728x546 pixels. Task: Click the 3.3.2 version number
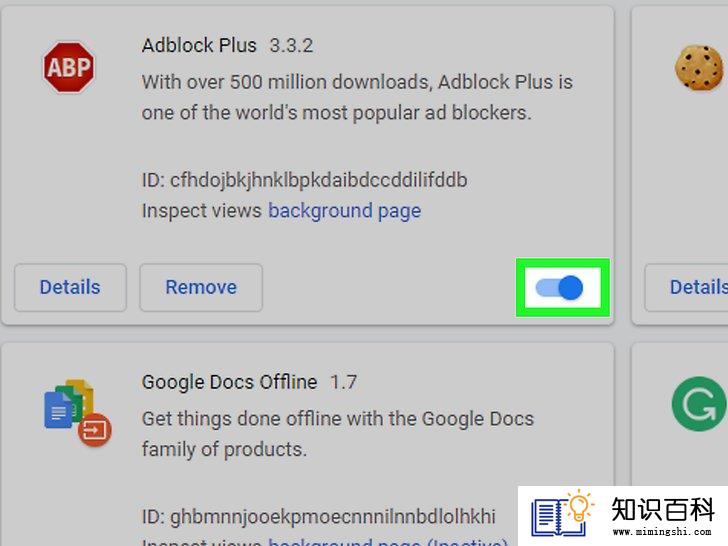(x=292, y=46)
